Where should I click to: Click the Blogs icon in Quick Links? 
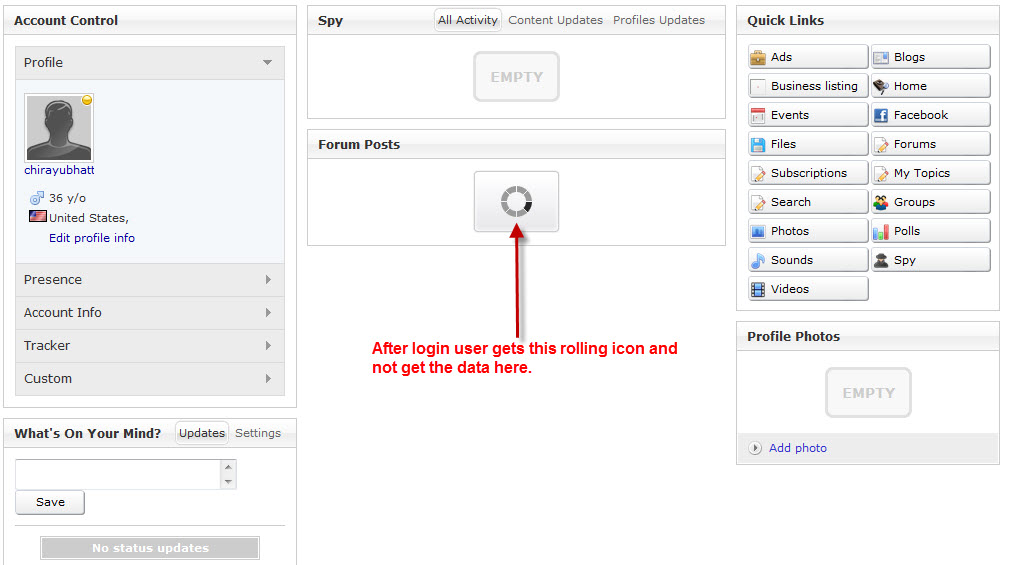coord(881,57)
